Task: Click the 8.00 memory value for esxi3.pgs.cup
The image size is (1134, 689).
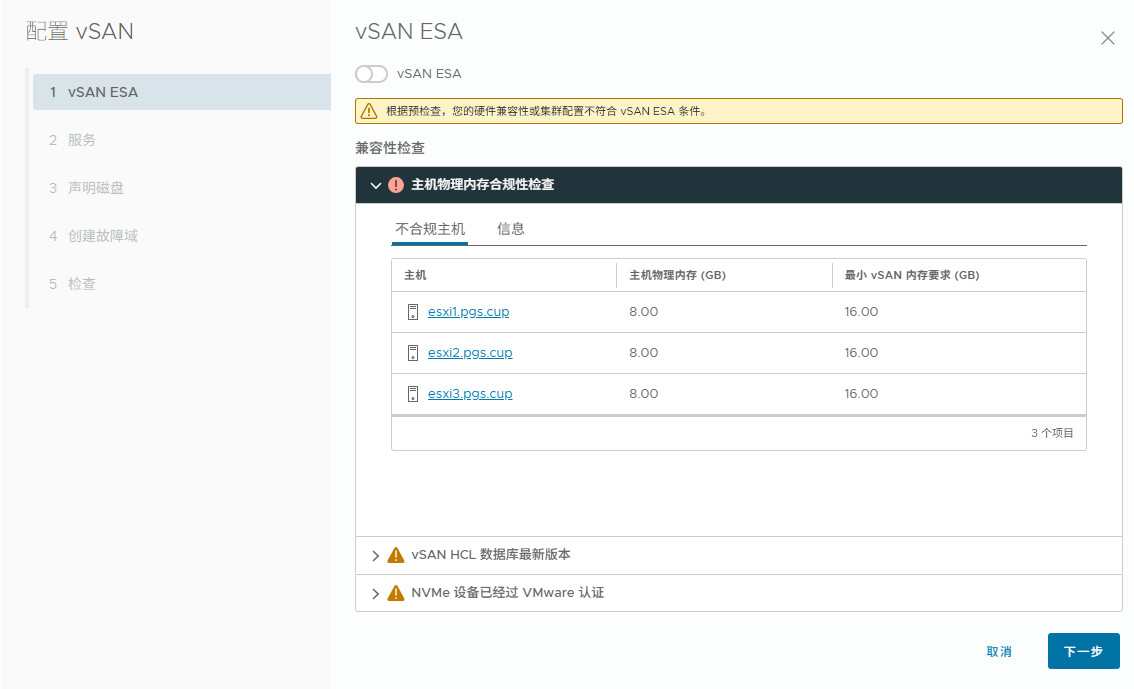Action: click(644, 394)
